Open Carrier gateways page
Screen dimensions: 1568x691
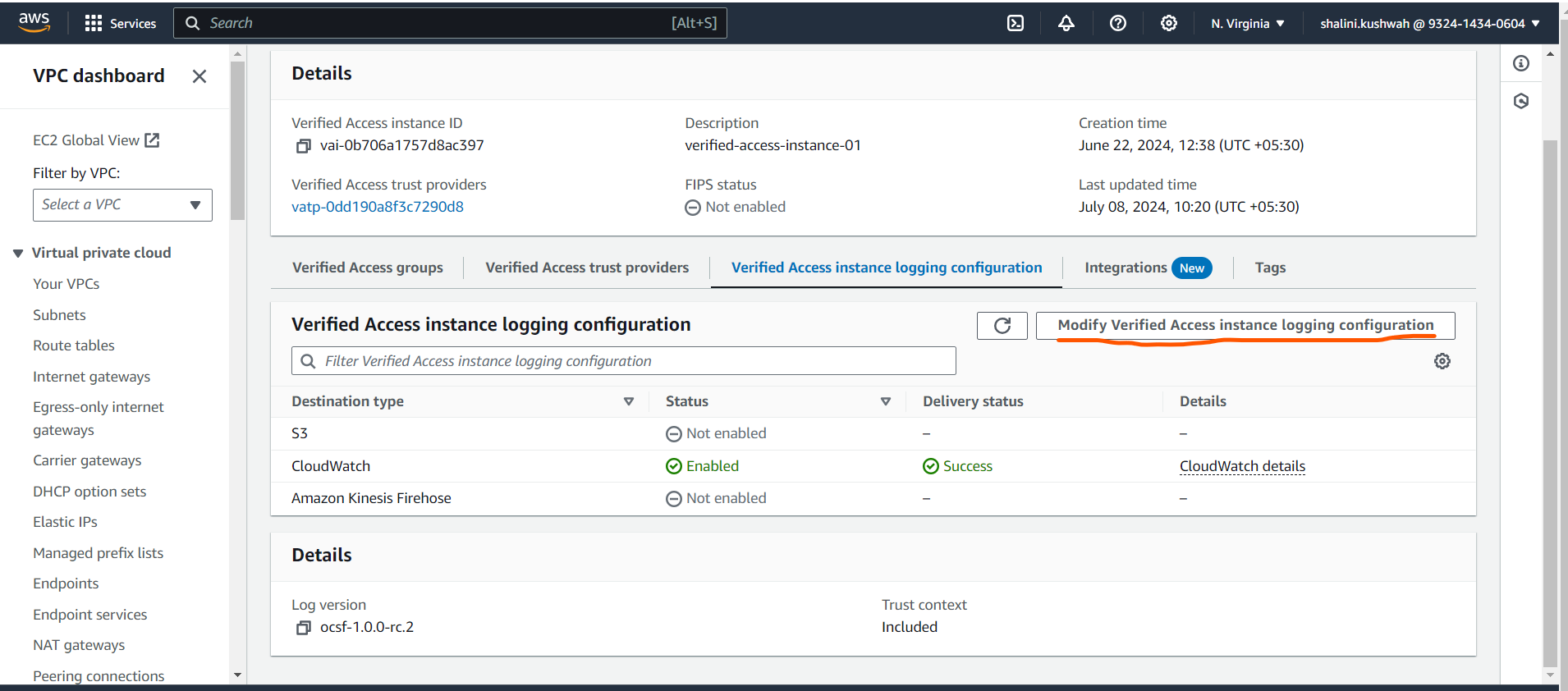tap(87, 460)
